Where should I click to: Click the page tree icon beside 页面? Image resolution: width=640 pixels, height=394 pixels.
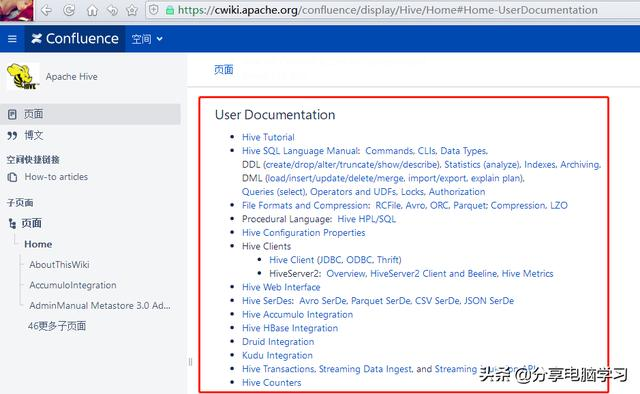tap(12, 223)
